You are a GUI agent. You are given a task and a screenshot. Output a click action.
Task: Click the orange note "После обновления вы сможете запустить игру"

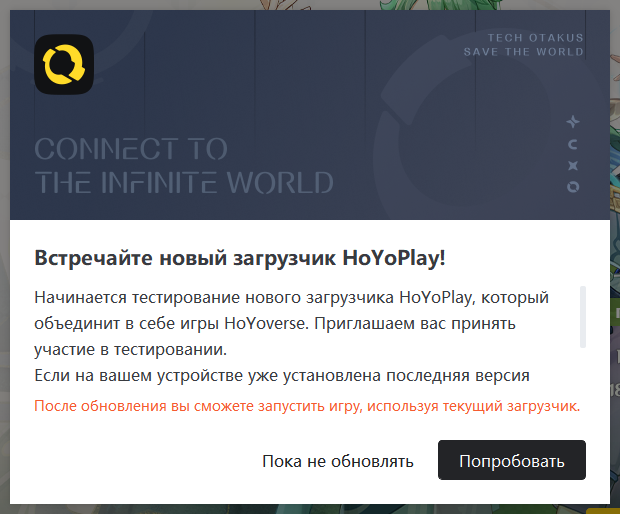(198, 406)
